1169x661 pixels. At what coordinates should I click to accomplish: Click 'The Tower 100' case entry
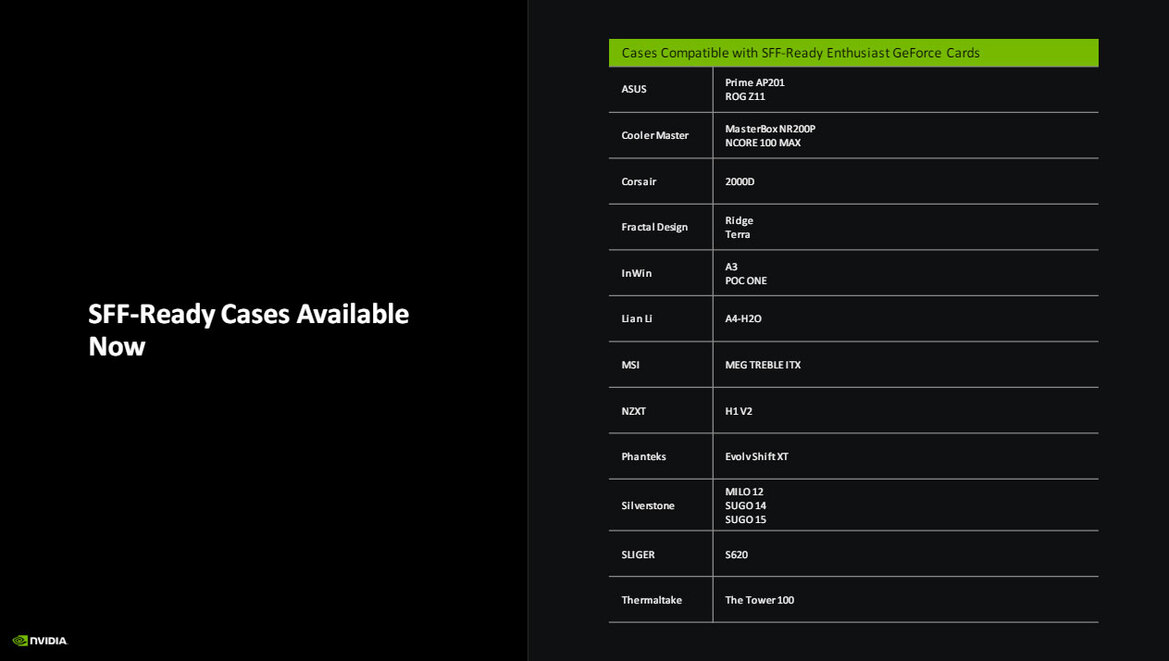760,601
